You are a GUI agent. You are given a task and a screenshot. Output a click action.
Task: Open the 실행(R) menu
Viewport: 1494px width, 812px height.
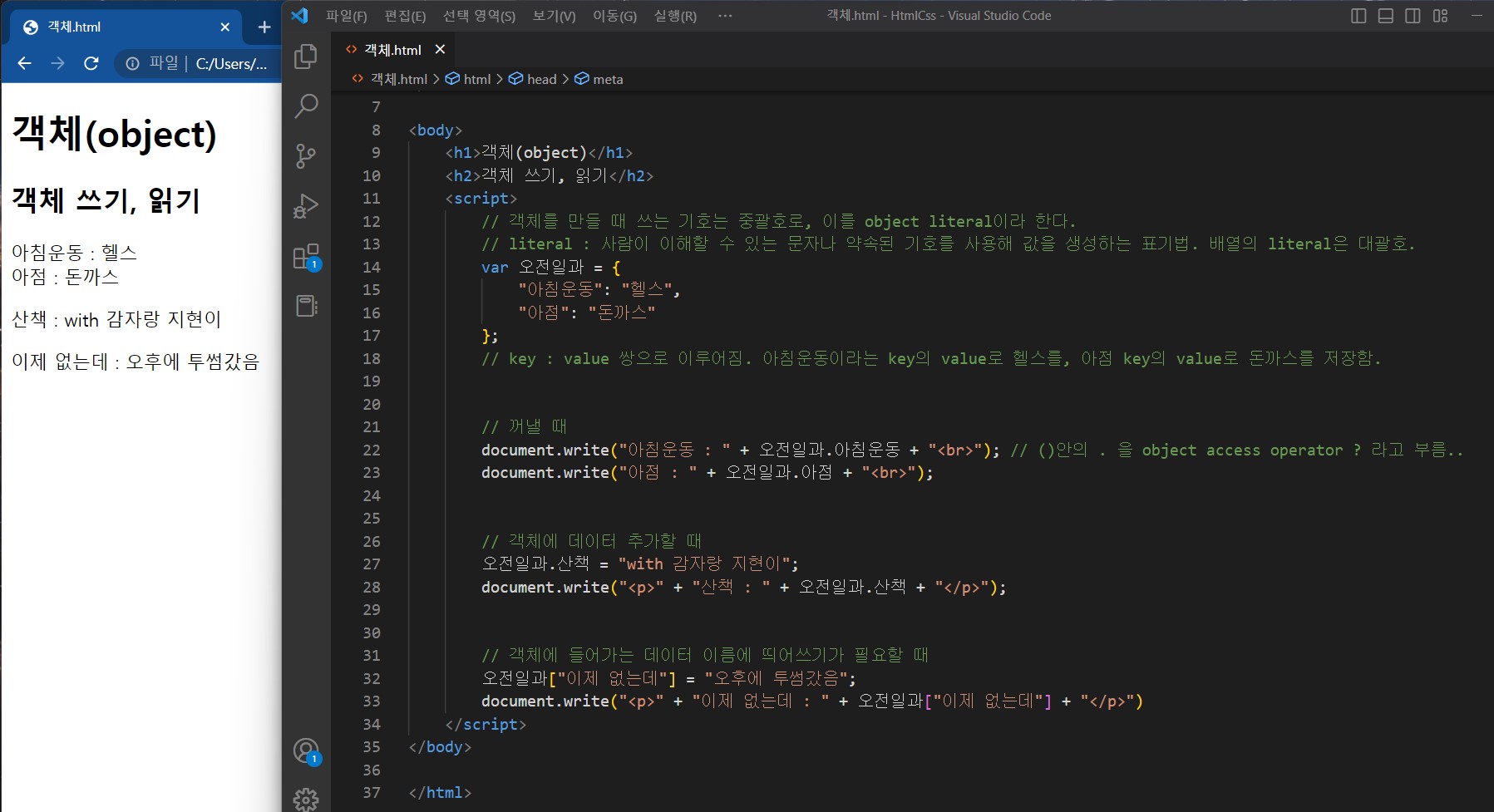tap(675, 16)
